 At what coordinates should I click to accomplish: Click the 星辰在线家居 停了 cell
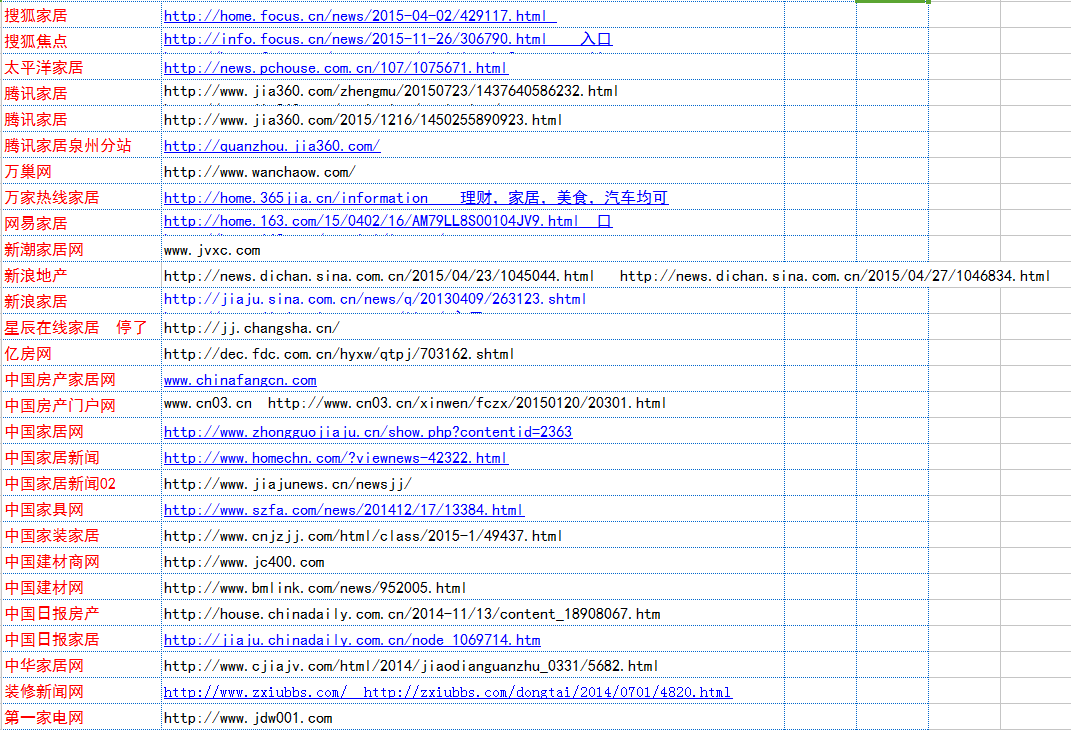pyautogui.click(x=82, y=326)
